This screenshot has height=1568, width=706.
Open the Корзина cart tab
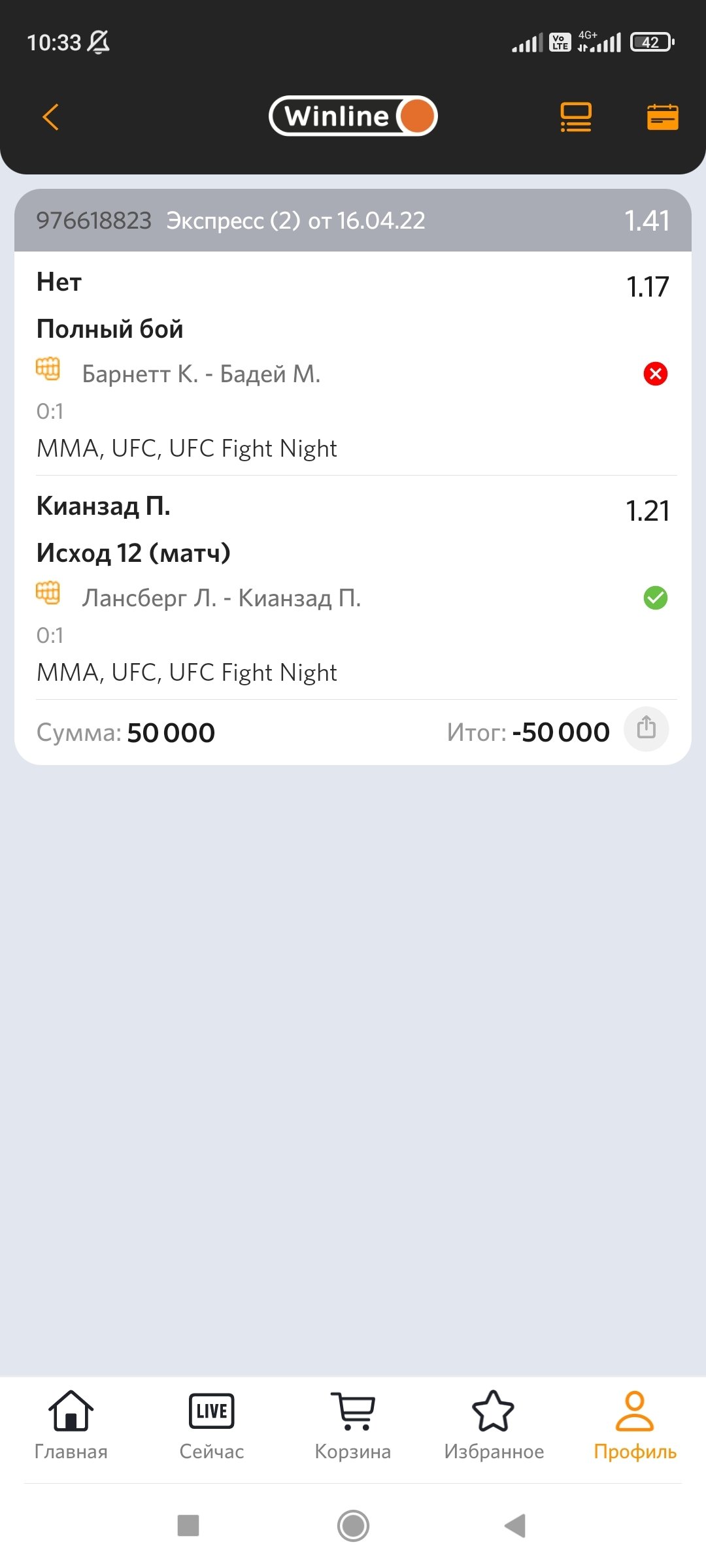[353, 1424]
